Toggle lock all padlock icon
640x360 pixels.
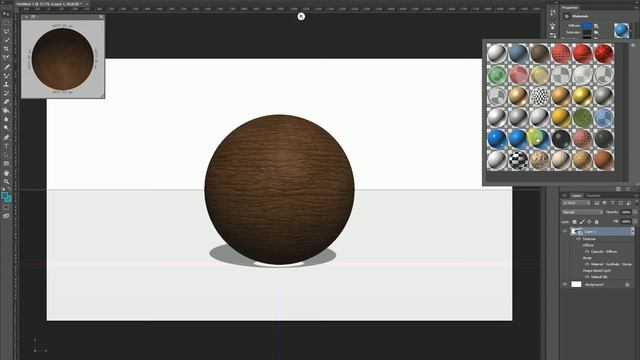pyautogui.click(x=596, y=222)
